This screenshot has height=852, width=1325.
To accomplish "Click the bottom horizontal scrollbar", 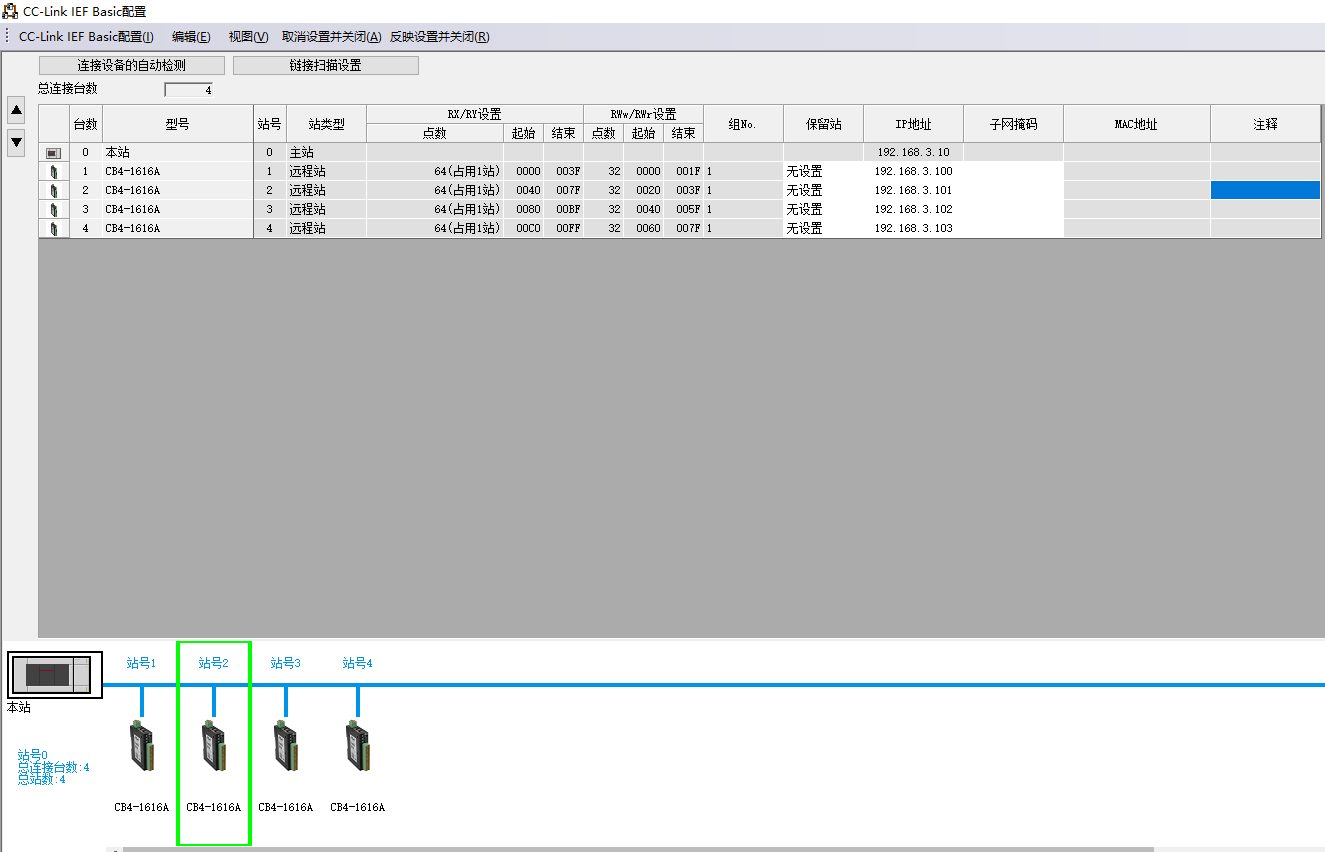I will click(x=637, y=849).
